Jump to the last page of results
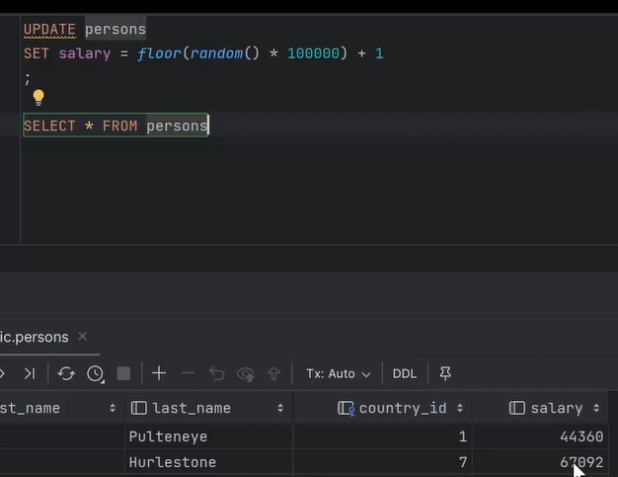The image size is (618, 477). [29, 373]
